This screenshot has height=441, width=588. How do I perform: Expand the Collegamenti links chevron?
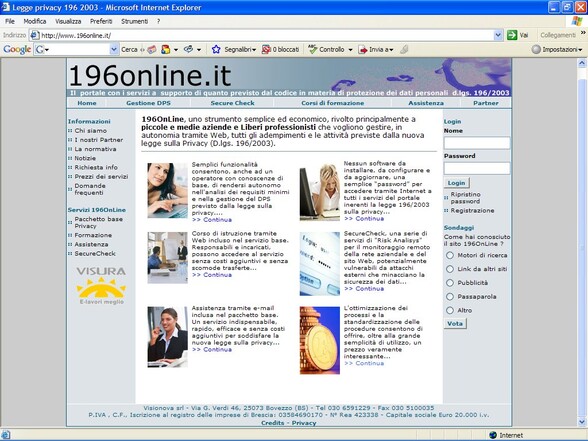pyautogui.click(x=583, y=33)
